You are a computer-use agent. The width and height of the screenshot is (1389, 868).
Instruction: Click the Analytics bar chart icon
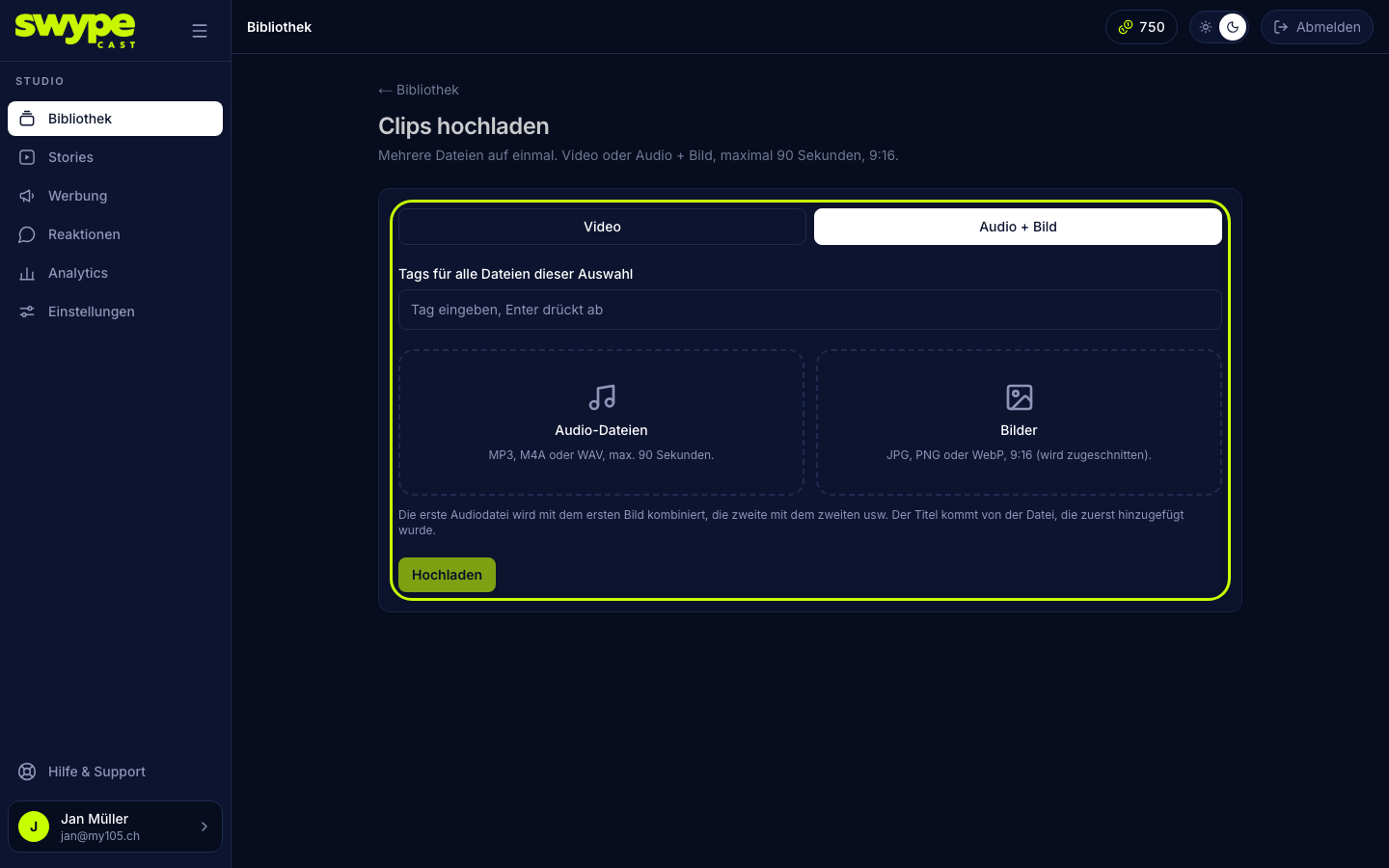(27, 273)
